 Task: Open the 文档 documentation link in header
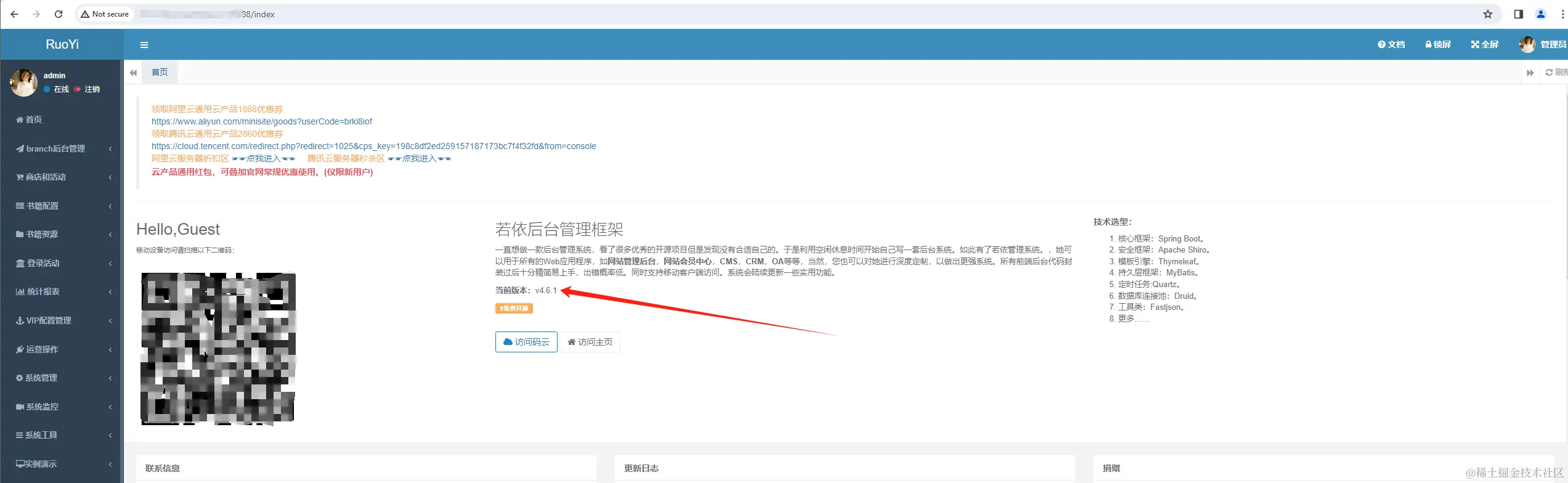click(1391, 44)
